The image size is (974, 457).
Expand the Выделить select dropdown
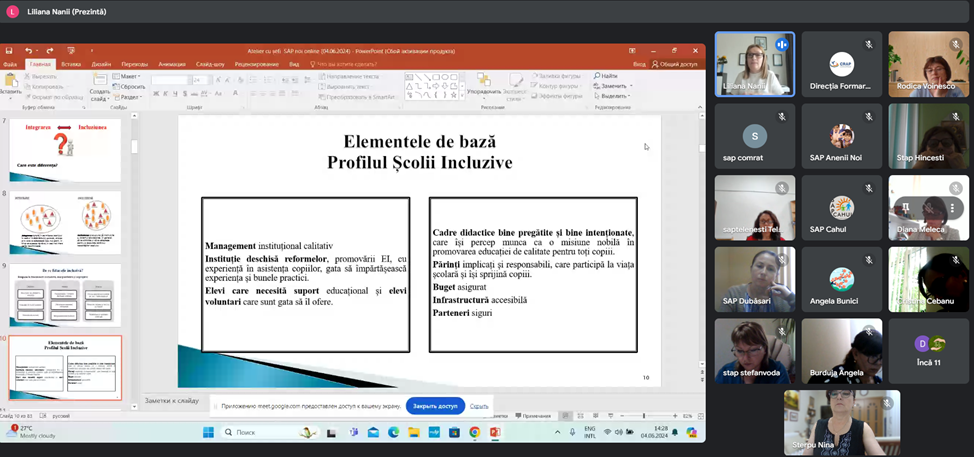(x=612, y=96)
